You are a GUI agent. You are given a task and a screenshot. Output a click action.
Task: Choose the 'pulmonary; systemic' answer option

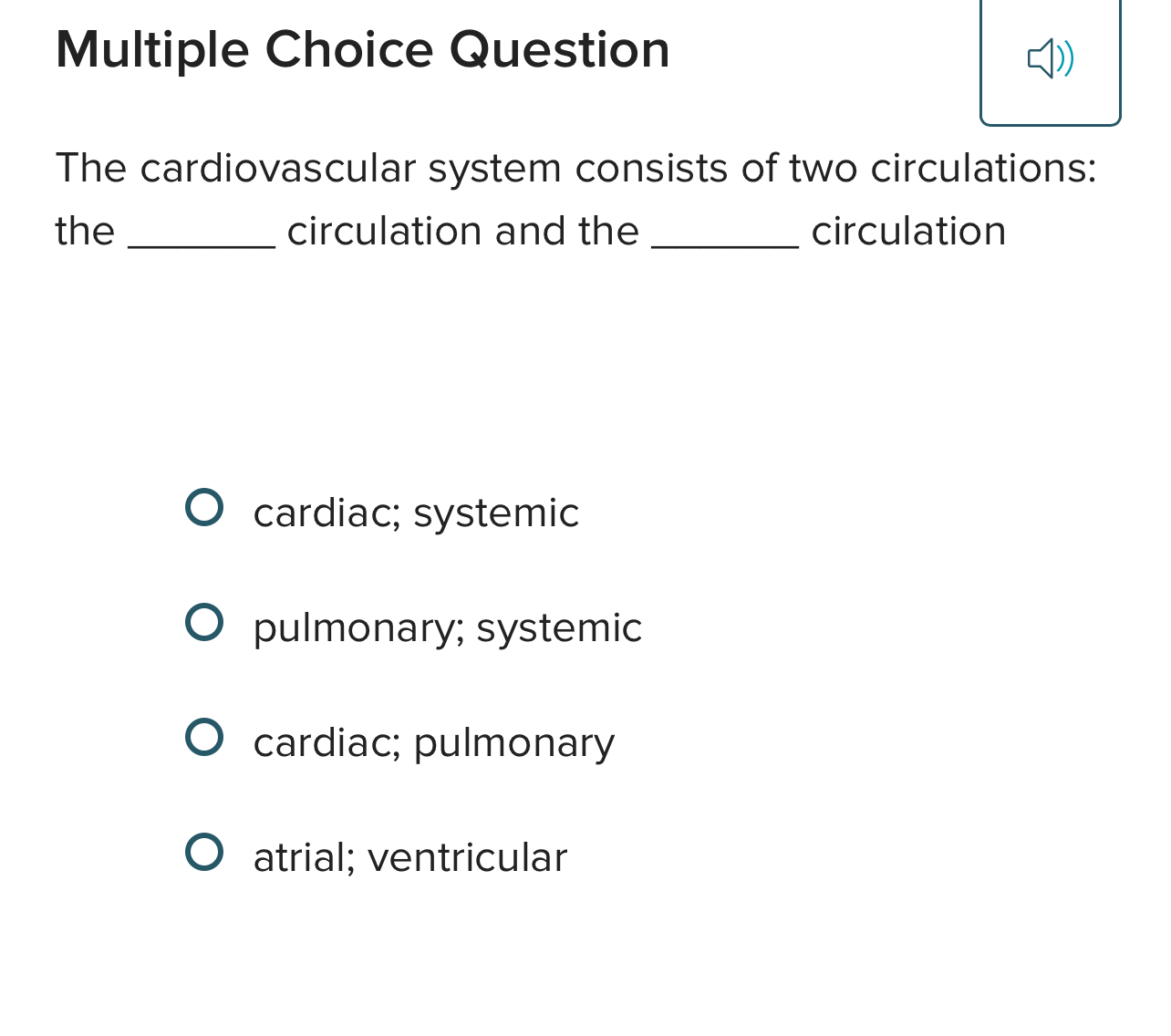[x=204, y=622]
